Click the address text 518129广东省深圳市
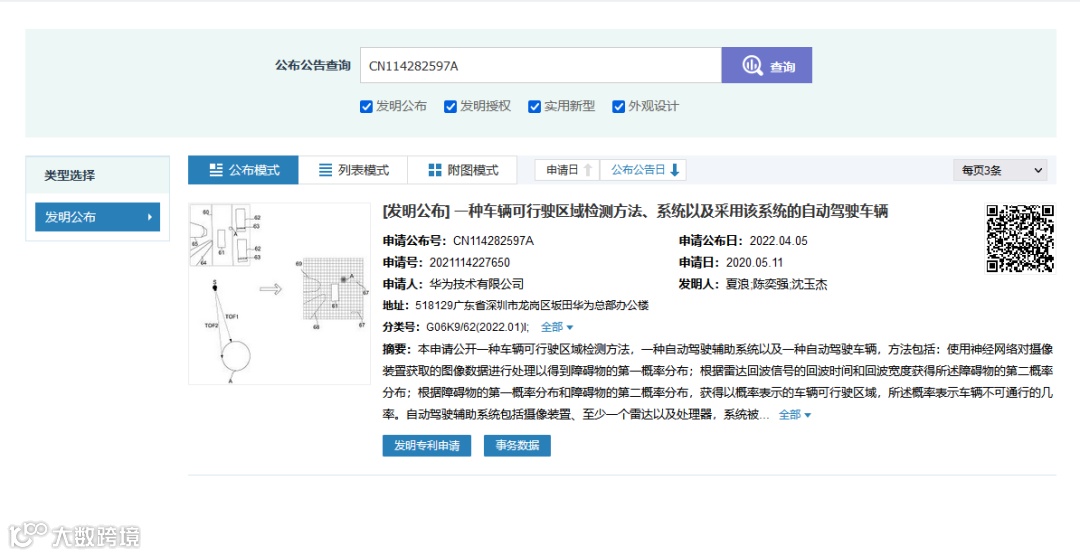The width and height of the screenshot is (1080, 556). point(532,305)
